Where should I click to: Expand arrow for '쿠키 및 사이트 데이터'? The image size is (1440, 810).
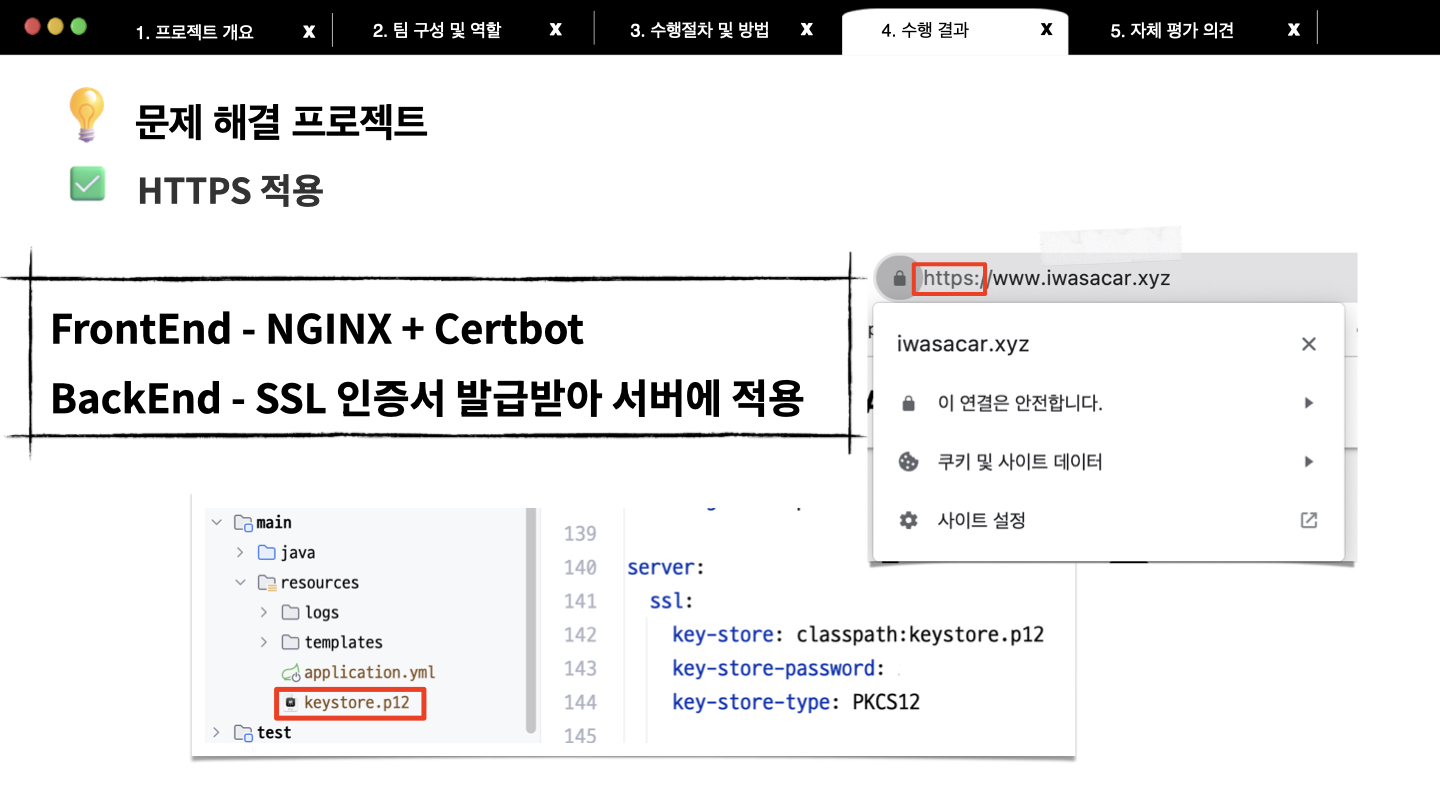coord(1308,462)
